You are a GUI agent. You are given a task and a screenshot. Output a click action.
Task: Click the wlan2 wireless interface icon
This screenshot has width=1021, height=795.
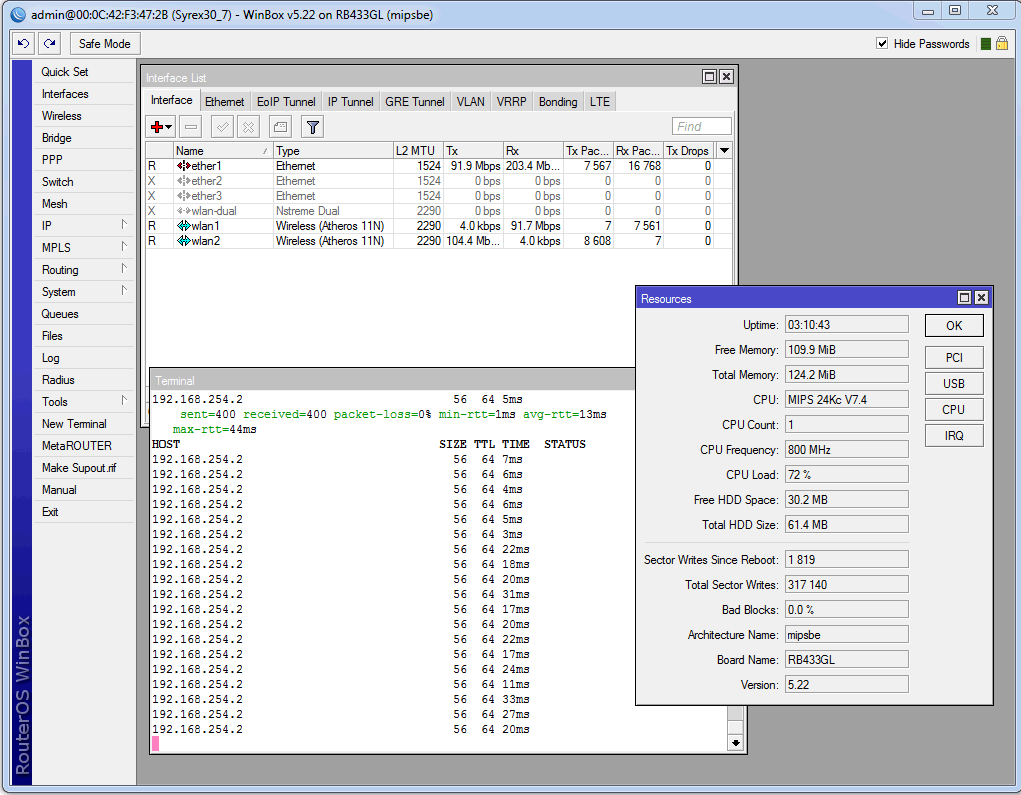(184, 241)
